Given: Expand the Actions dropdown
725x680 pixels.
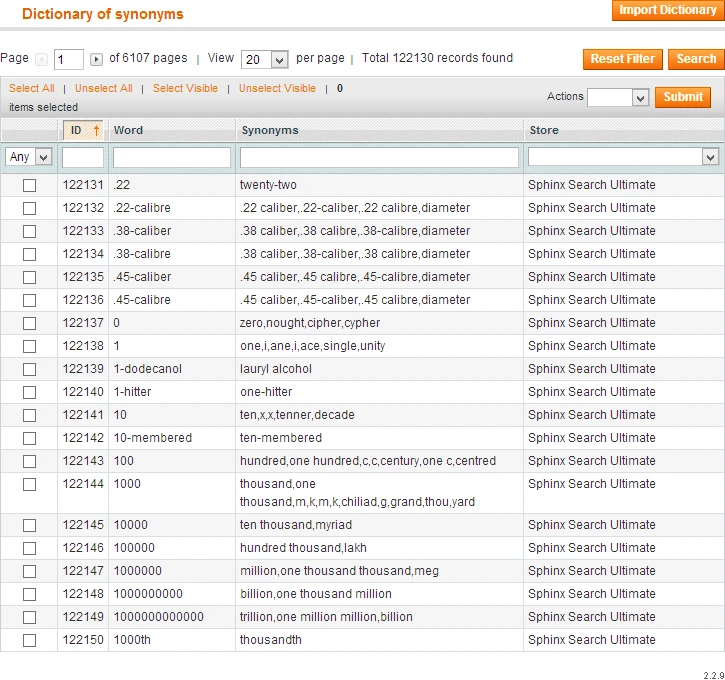Looking at the screenshot, I should click(x=618, y=97).
